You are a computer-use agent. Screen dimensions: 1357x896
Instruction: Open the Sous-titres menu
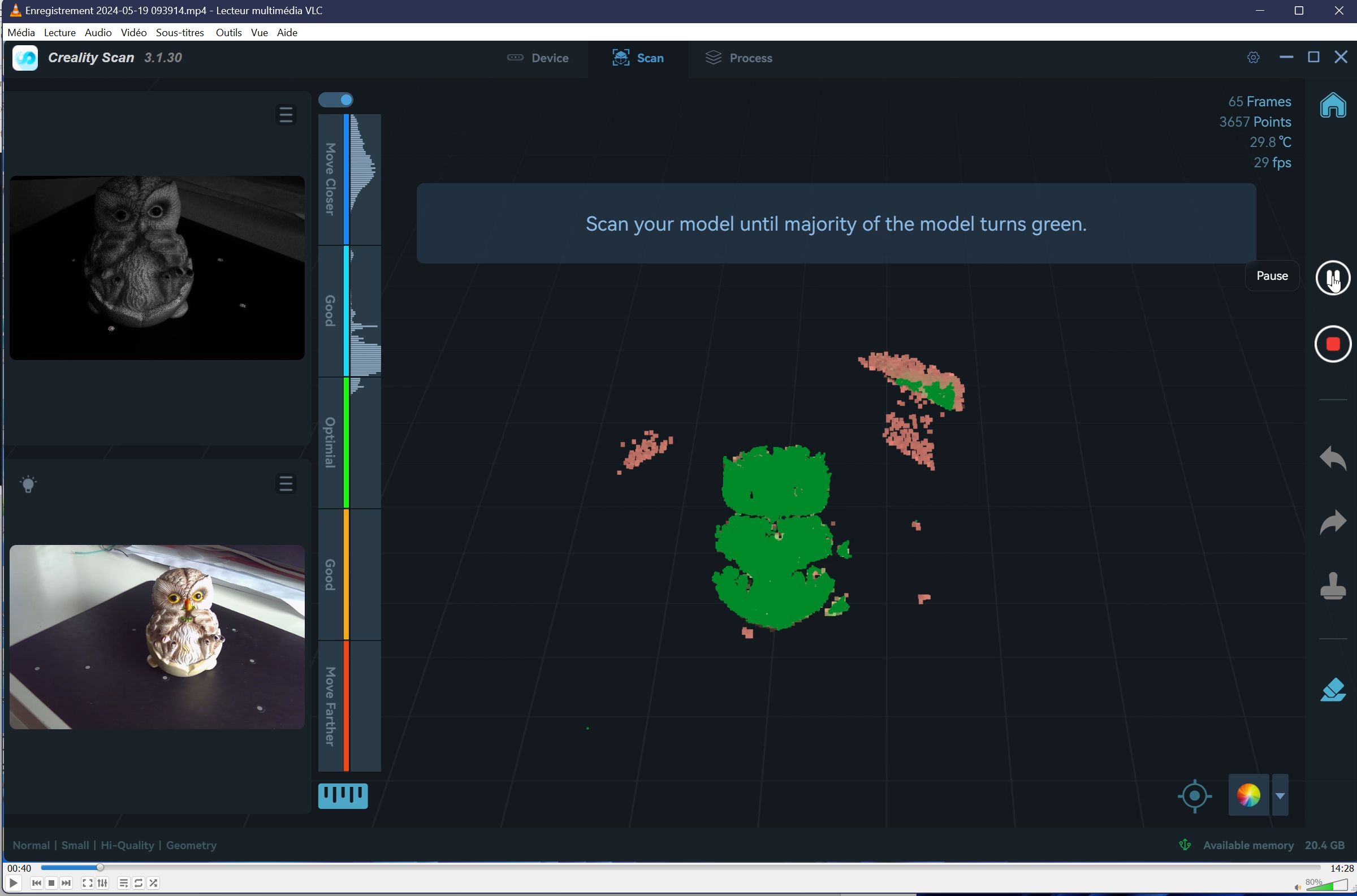pos(180,33)
